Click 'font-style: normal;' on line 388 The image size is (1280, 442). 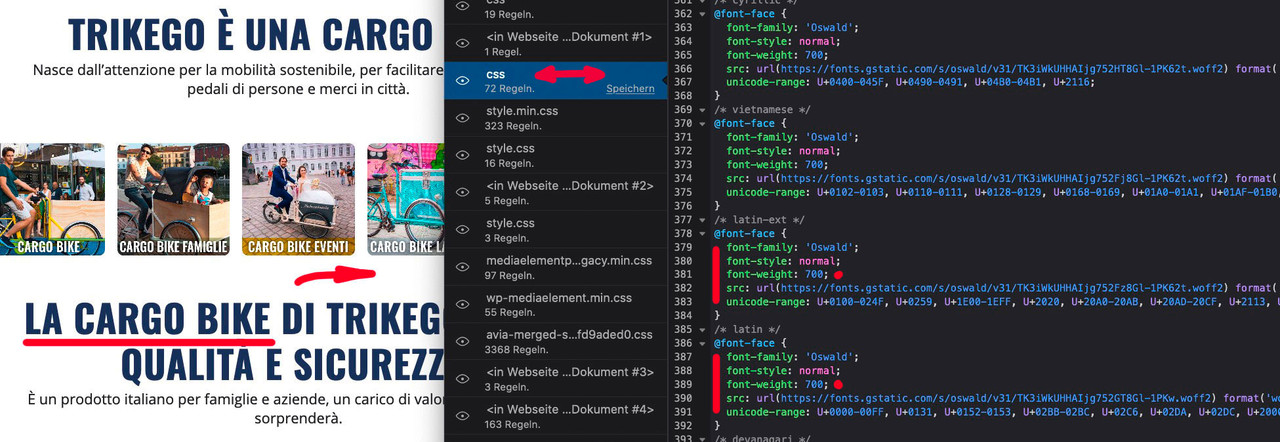(x=784, y=370)
